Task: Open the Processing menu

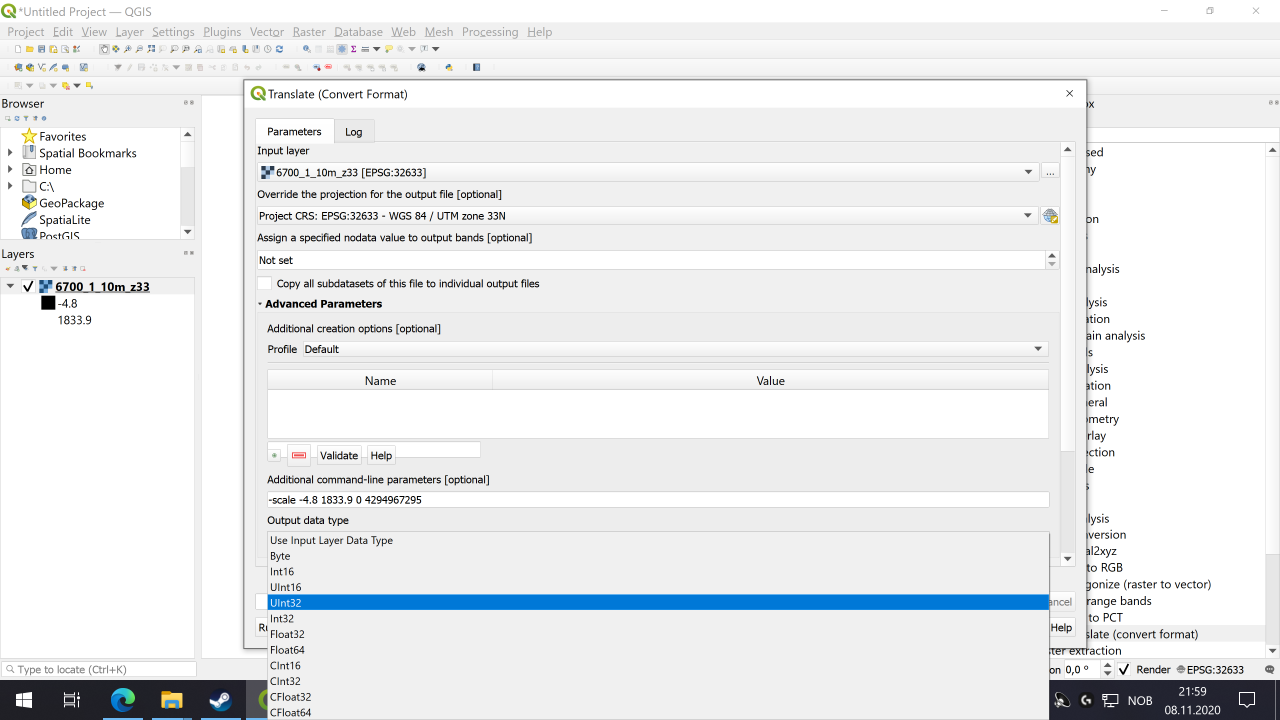Action: [490, 32]
